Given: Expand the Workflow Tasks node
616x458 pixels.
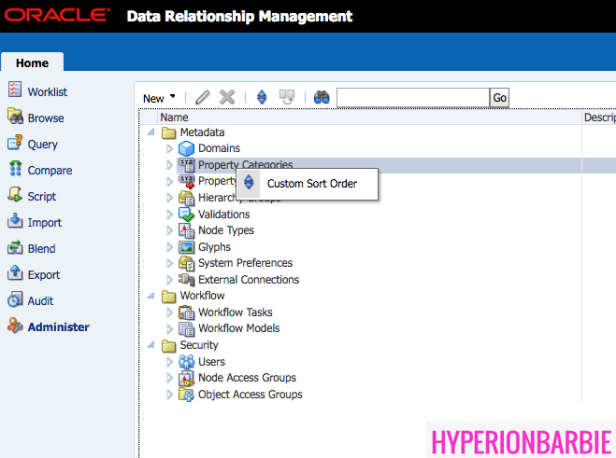Looking at the screenshot, I should point(169,313).
